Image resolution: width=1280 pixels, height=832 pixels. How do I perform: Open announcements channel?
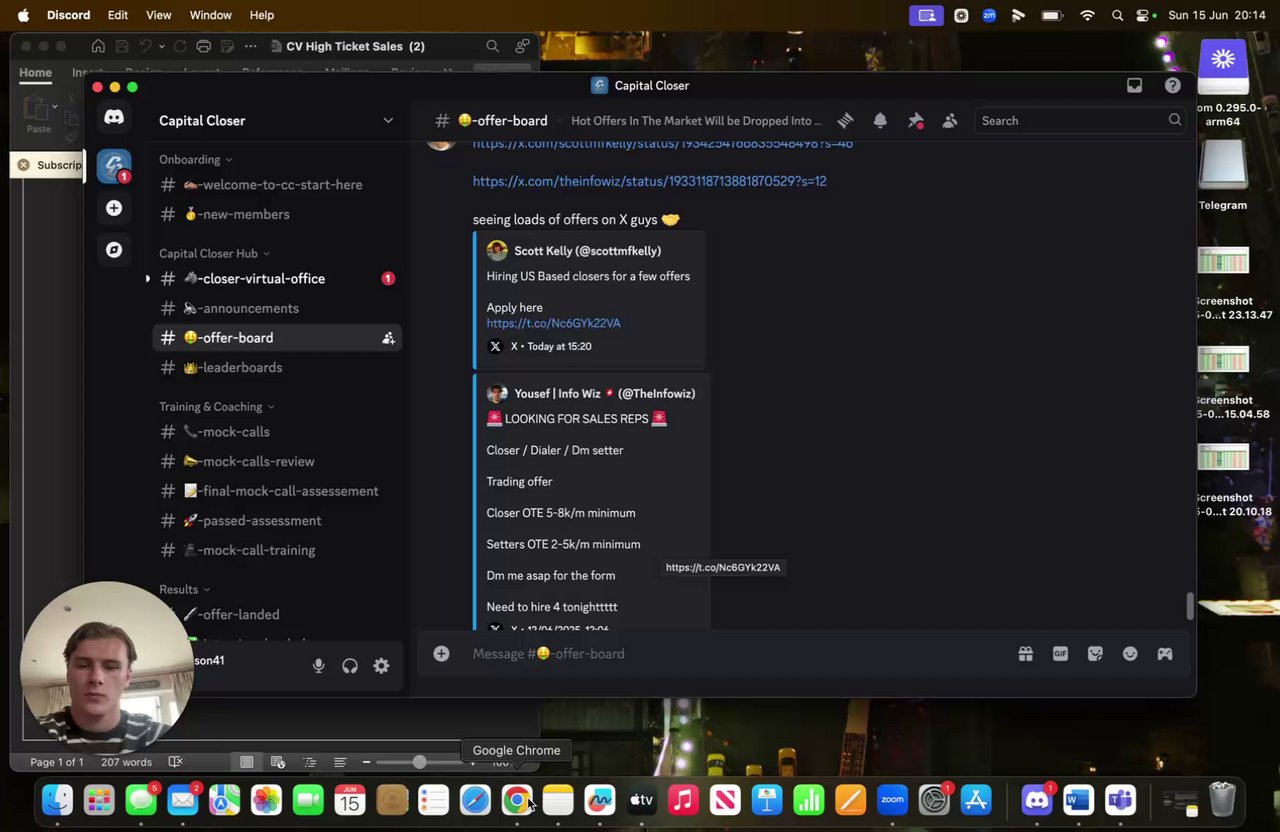pos(278,308)
